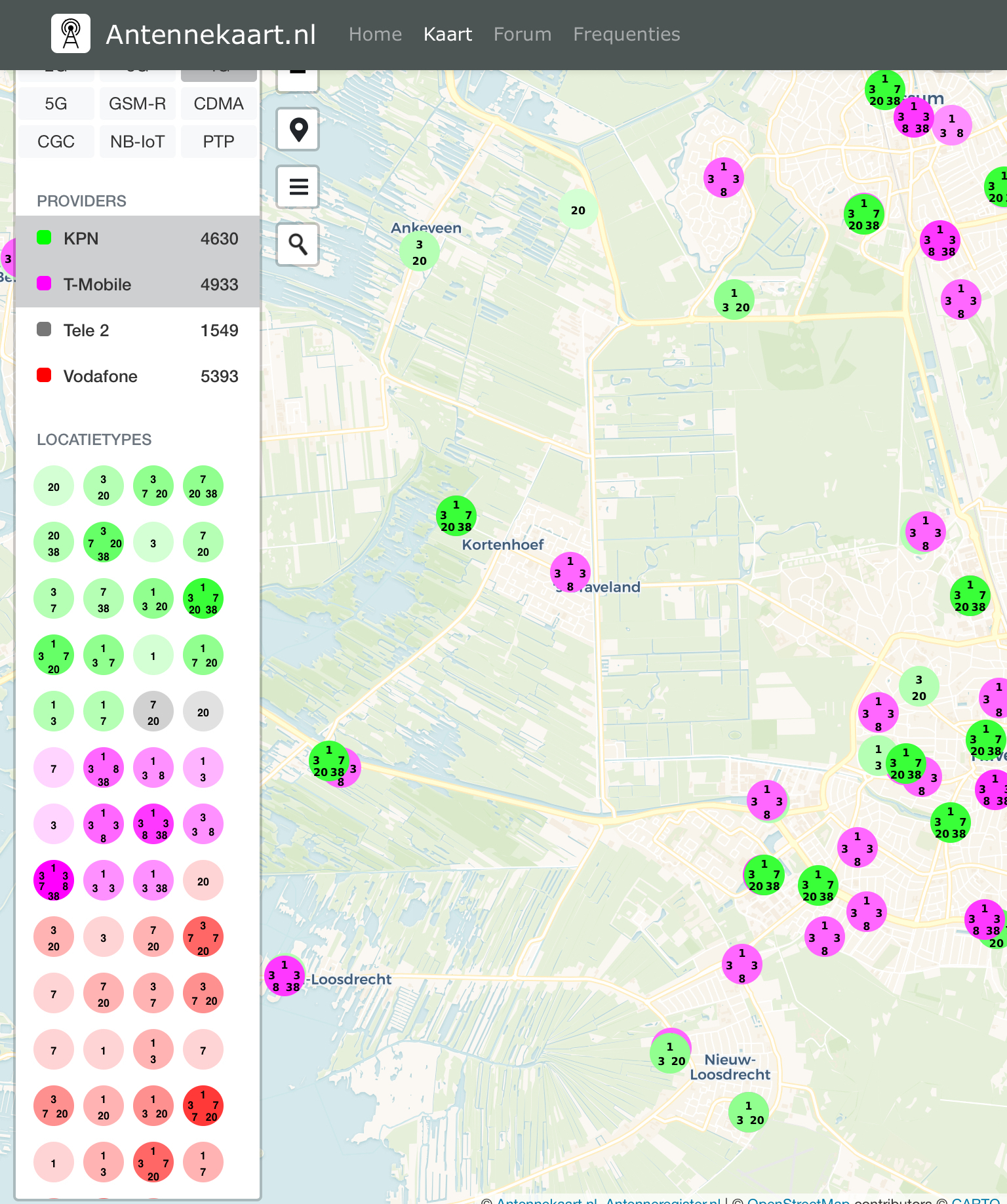Click the Nieuw-Loosdrecht place label
This screenshot has width=1007, height=1204.
(730, 1067)
